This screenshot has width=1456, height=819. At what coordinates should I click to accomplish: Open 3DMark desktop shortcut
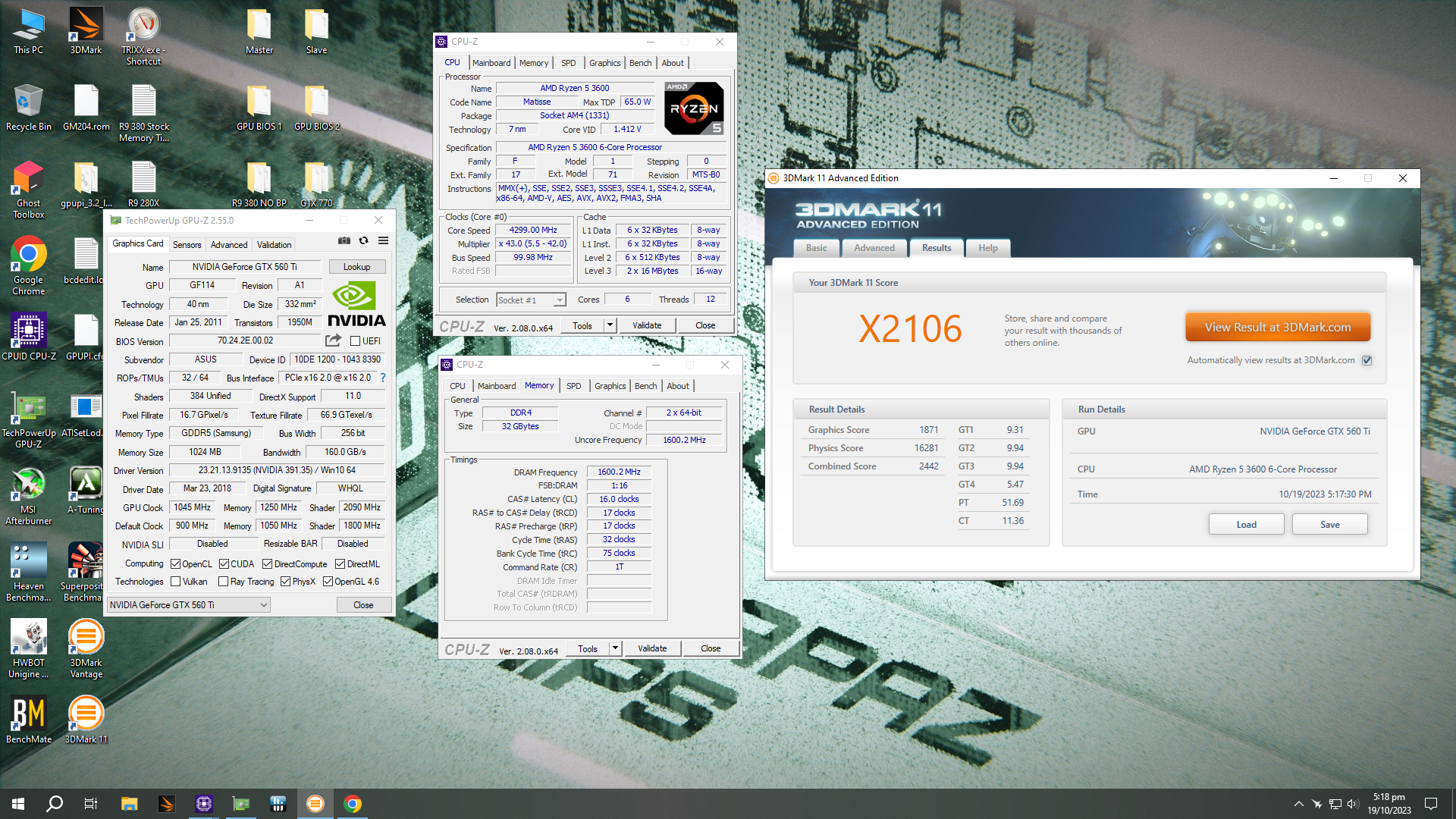pos(86,31)
